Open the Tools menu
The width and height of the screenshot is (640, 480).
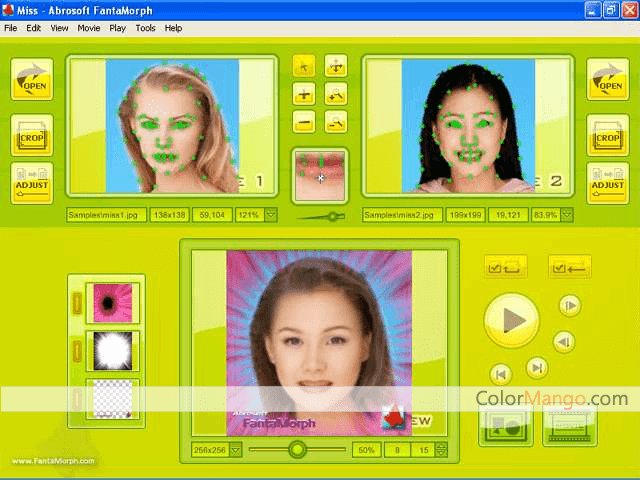pyautogui.click(x=145, y=28)
